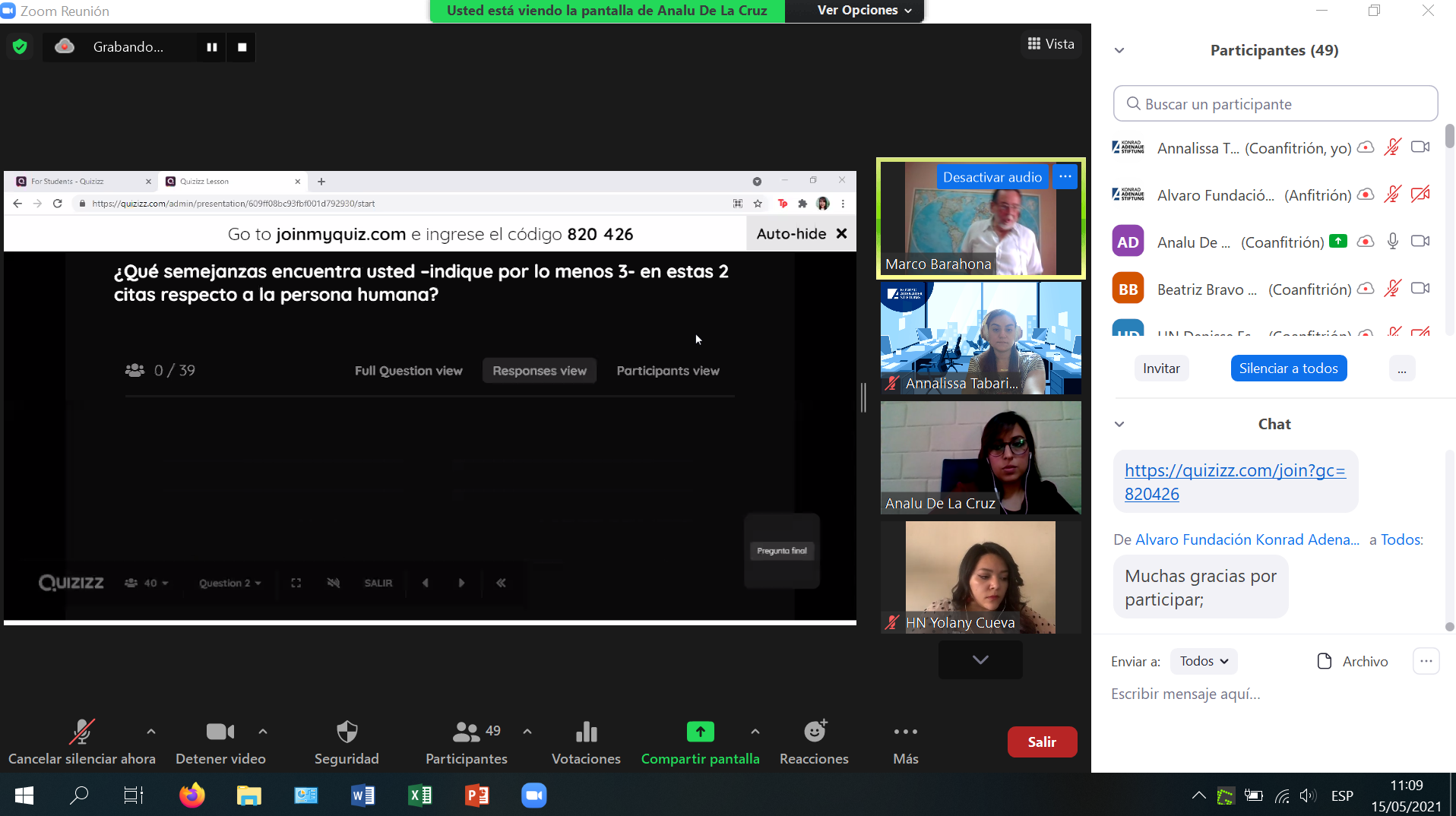Open the Enviar a Todos dropdown
Image resolution: width=1456 pixels, height=816 pixels.
point(1204,661)
